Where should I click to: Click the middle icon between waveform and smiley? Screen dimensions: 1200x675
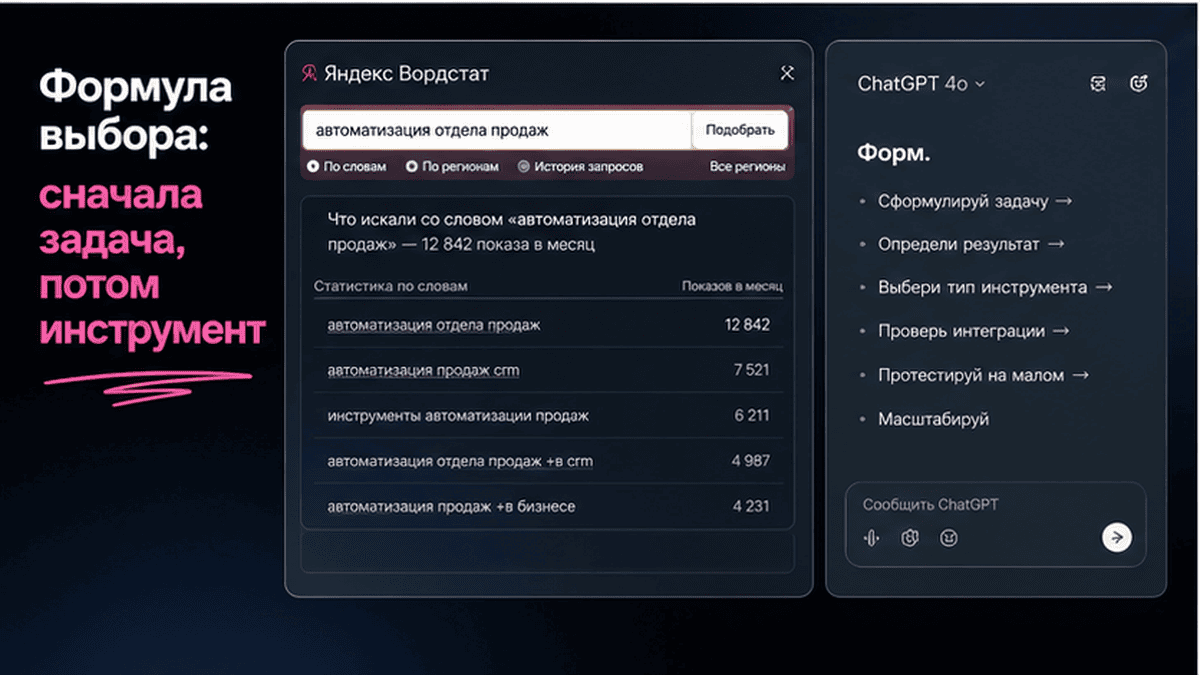(909, 538)
